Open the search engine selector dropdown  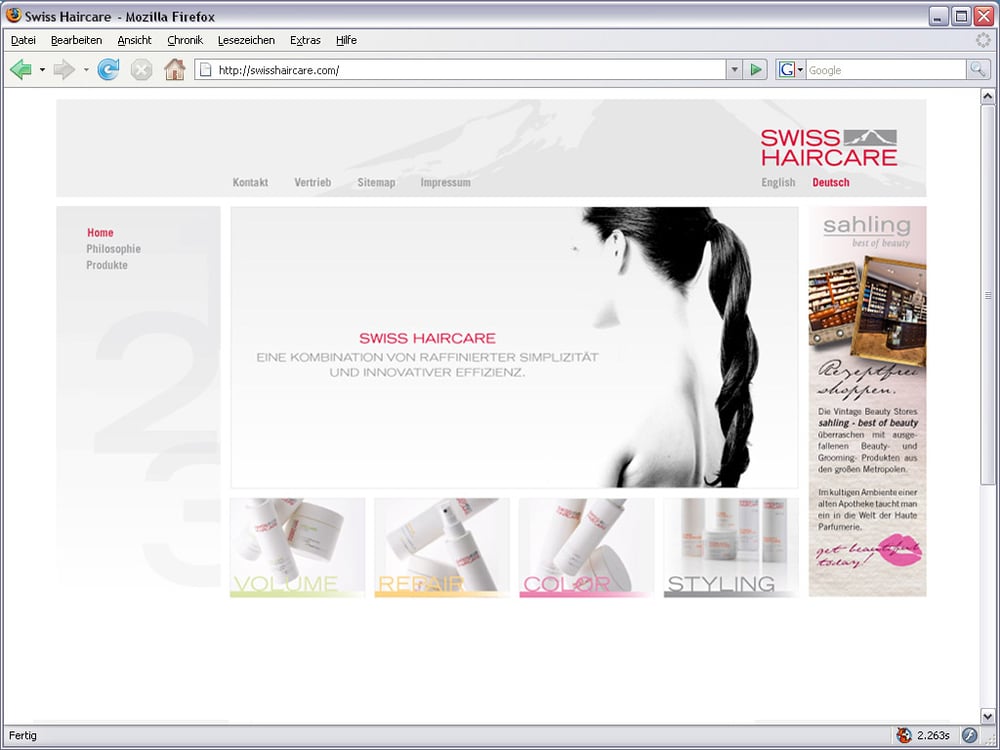(x=800, y=70)
